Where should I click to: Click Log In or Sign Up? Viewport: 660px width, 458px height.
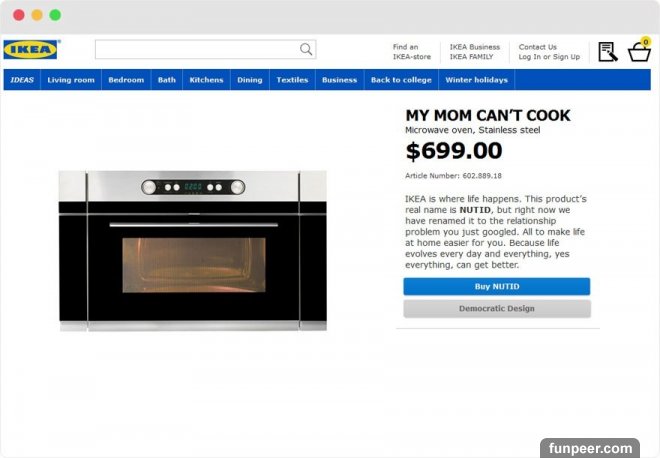click(x=549, y=57)
